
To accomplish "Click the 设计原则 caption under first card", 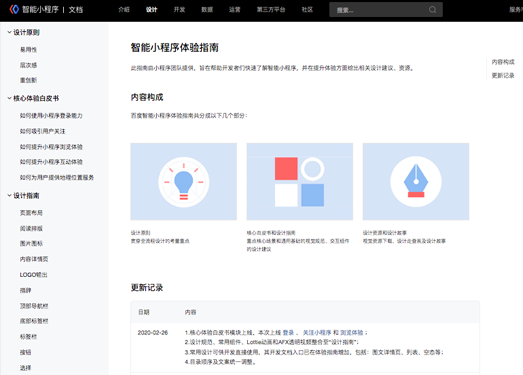I will 140,233.
